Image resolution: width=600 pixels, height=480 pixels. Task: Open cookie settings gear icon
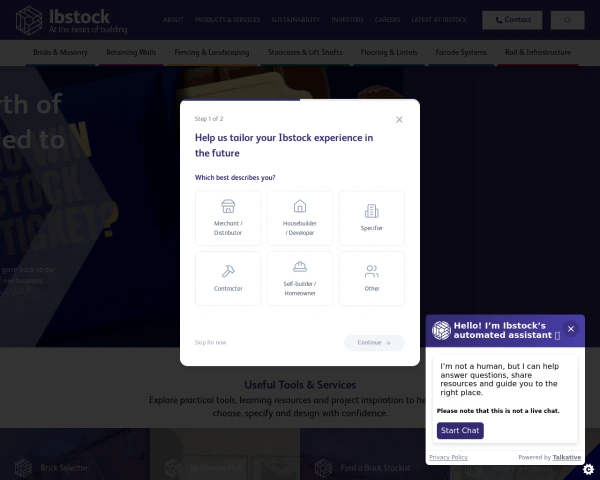[588, 469]
